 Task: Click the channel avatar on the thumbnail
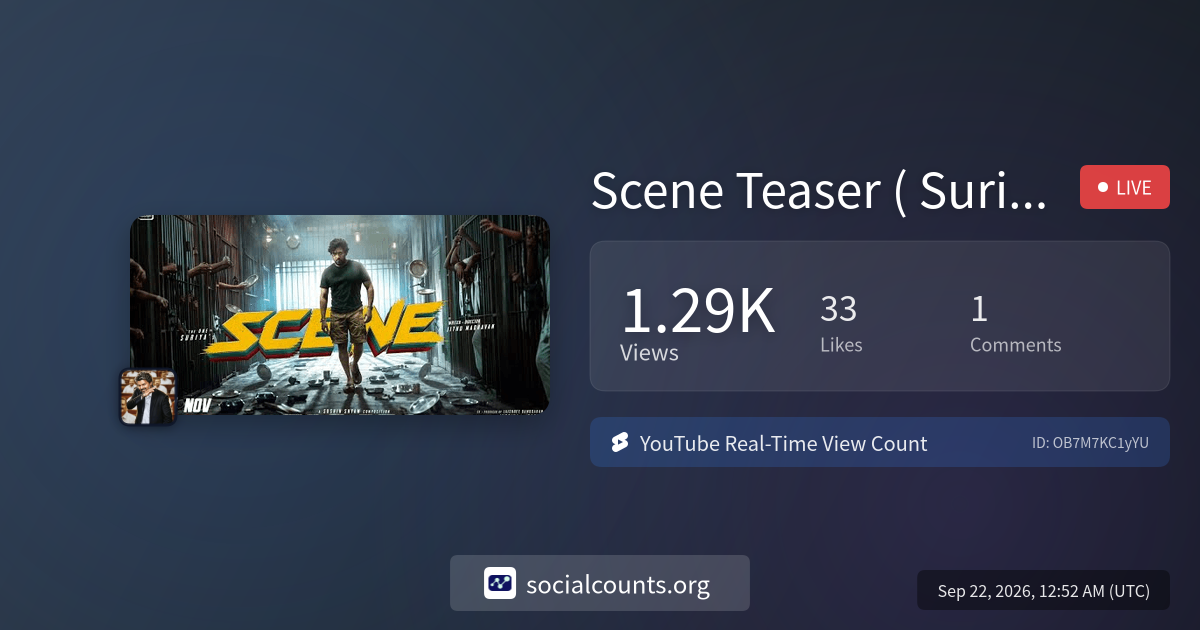[148, 397]
